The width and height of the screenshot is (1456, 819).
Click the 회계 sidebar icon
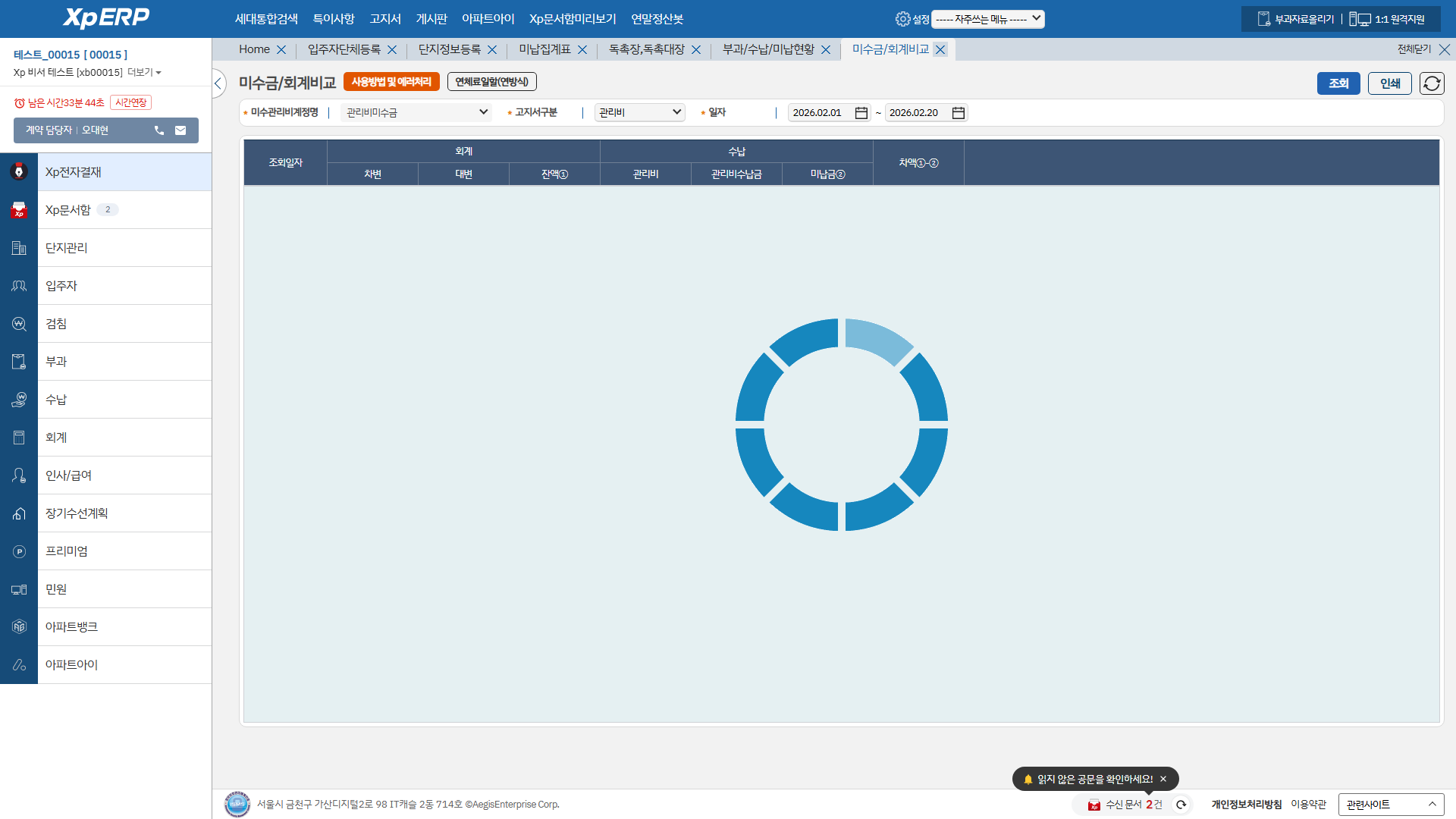(x=19, y=438)
